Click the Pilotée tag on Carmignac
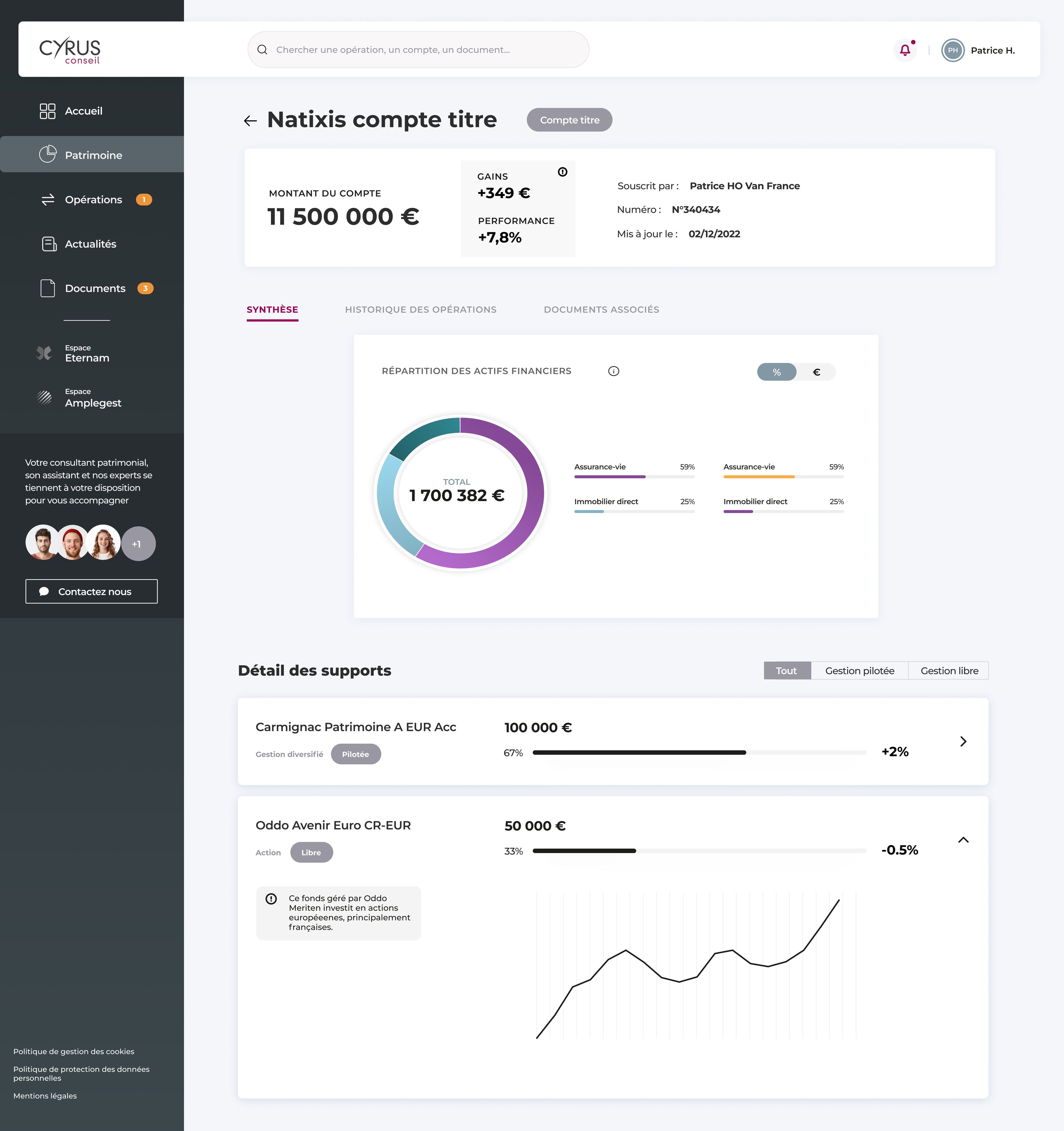The height and width of the screenshot is (1131, 1064). click(356, 754)
